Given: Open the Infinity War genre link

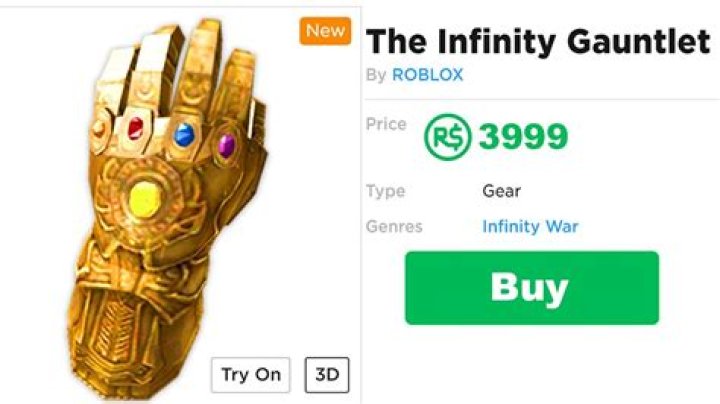Looking at the screenshot, I should [530, 226].
